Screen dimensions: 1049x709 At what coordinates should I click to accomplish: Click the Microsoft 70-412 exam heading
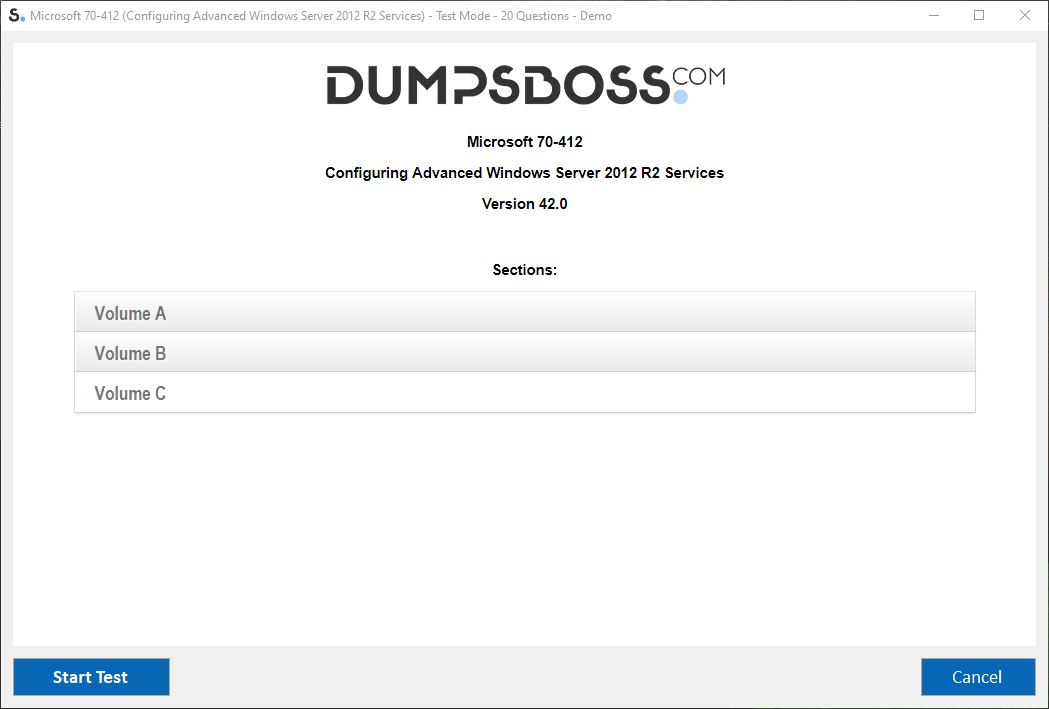[524, 142]
